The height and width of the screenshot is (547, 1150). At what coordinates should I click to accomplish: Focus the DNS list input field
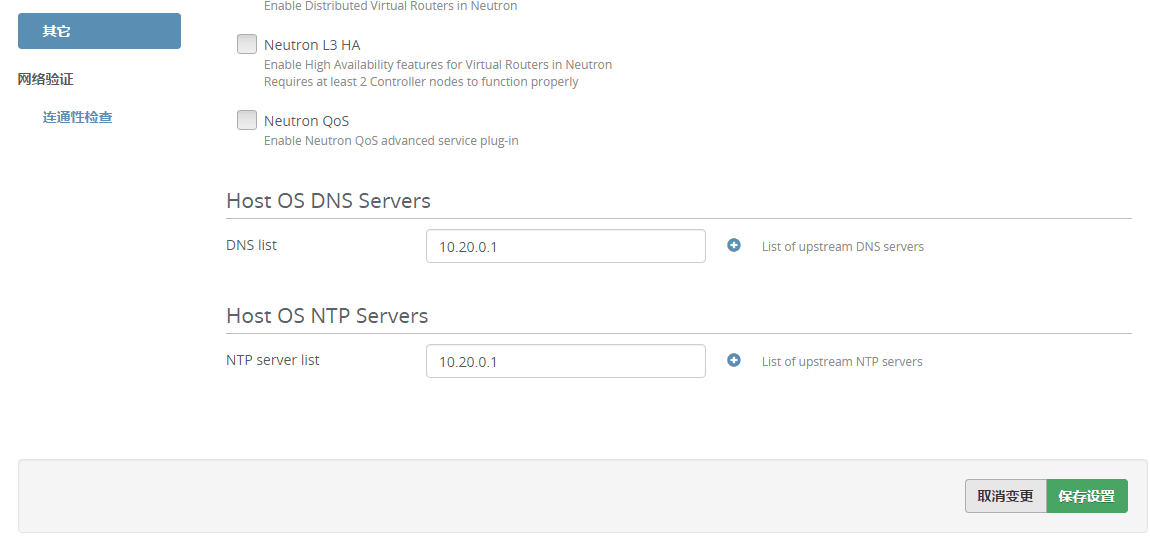[x=565, y=246]
